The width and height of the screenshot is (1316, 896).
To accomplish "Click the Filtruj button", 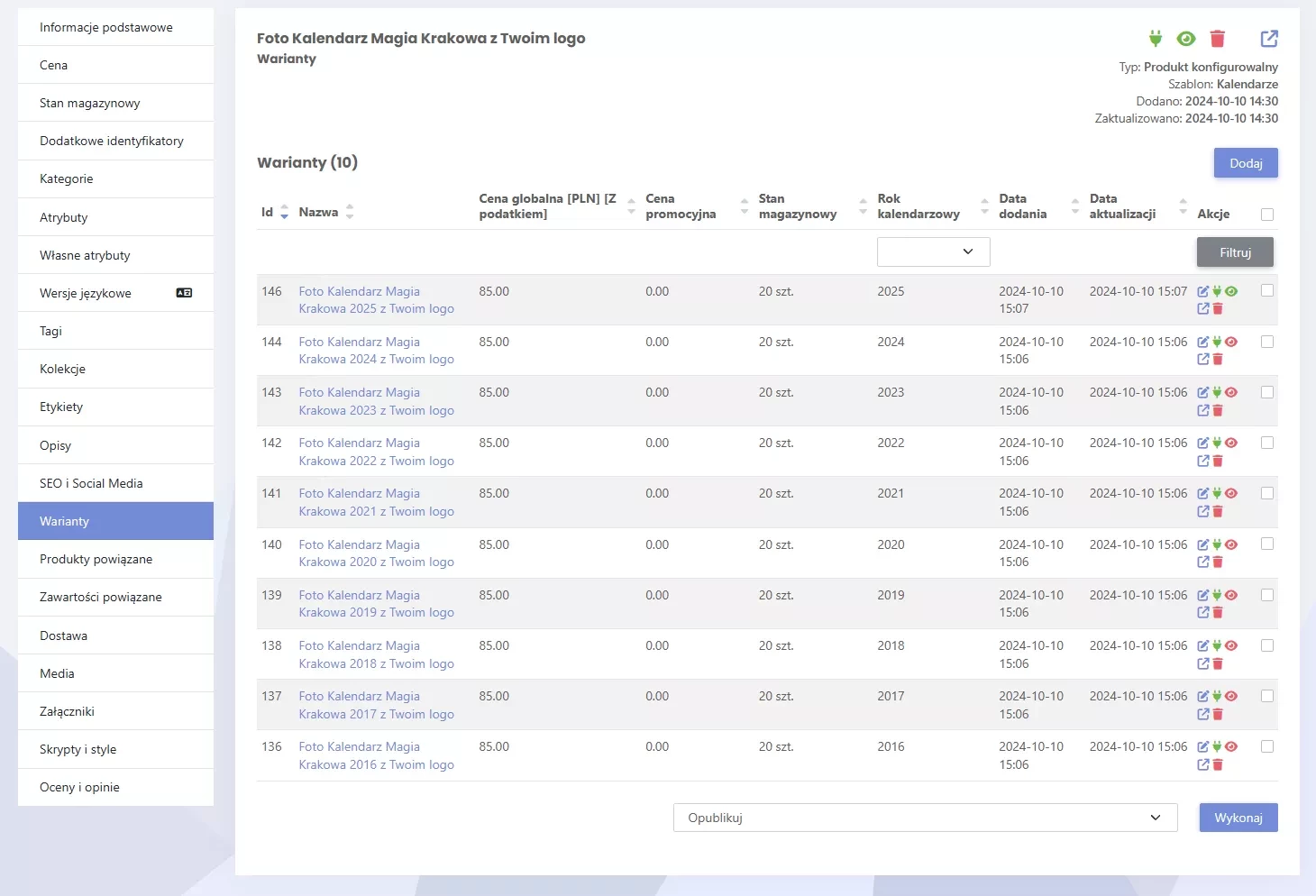I will tap(1235, 252).
